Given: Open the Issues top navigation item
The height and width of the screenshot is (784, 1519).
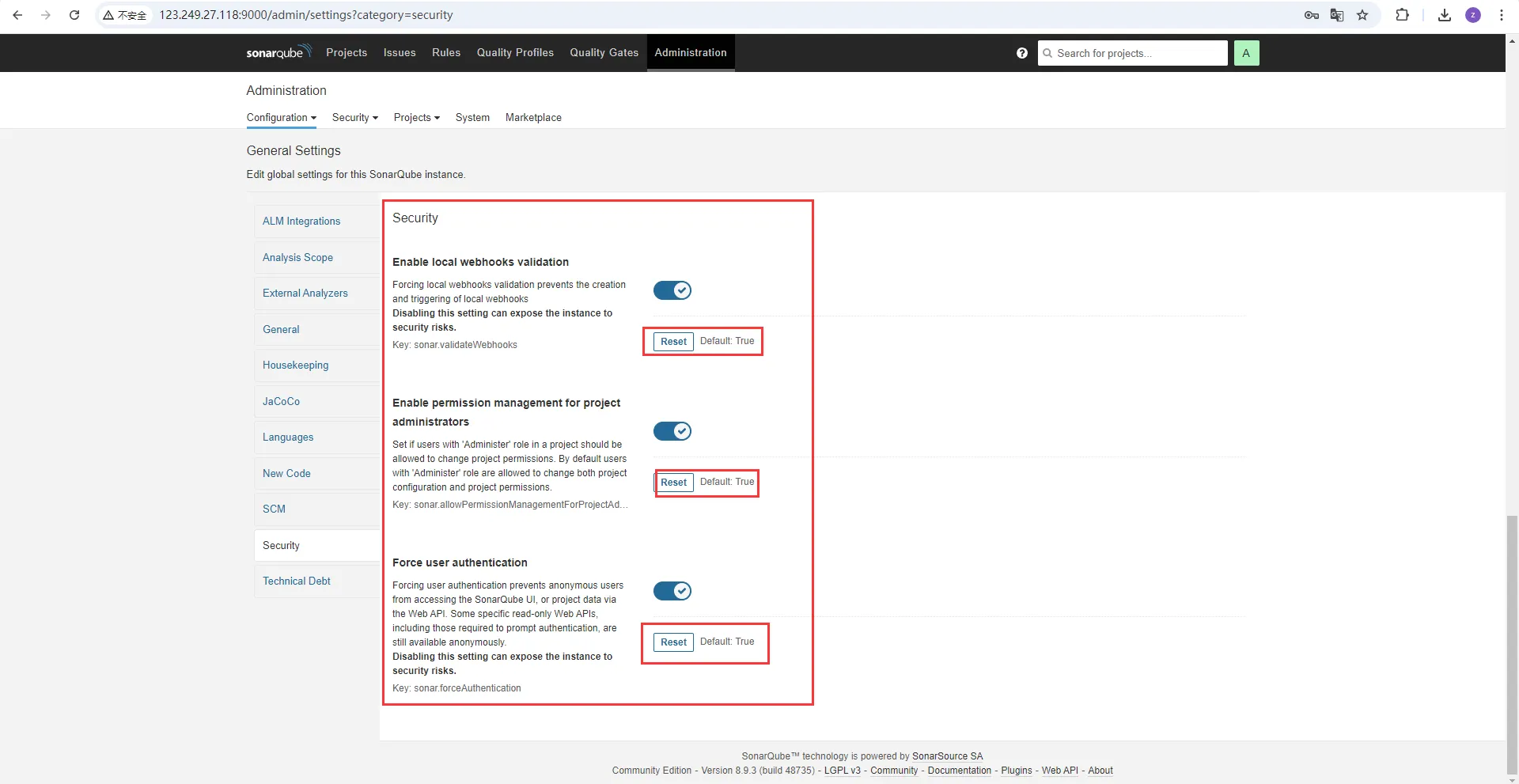Looking at the screenshot, I should (400, 53).
